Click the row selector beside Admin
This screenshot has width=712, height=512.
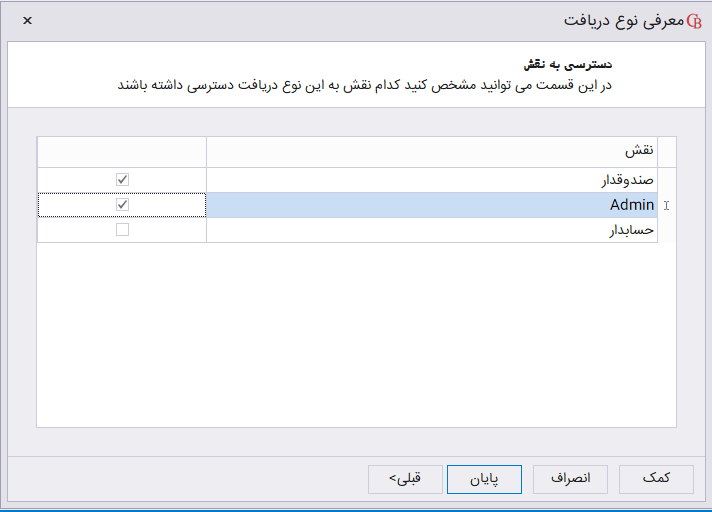[x=666, y=205]
